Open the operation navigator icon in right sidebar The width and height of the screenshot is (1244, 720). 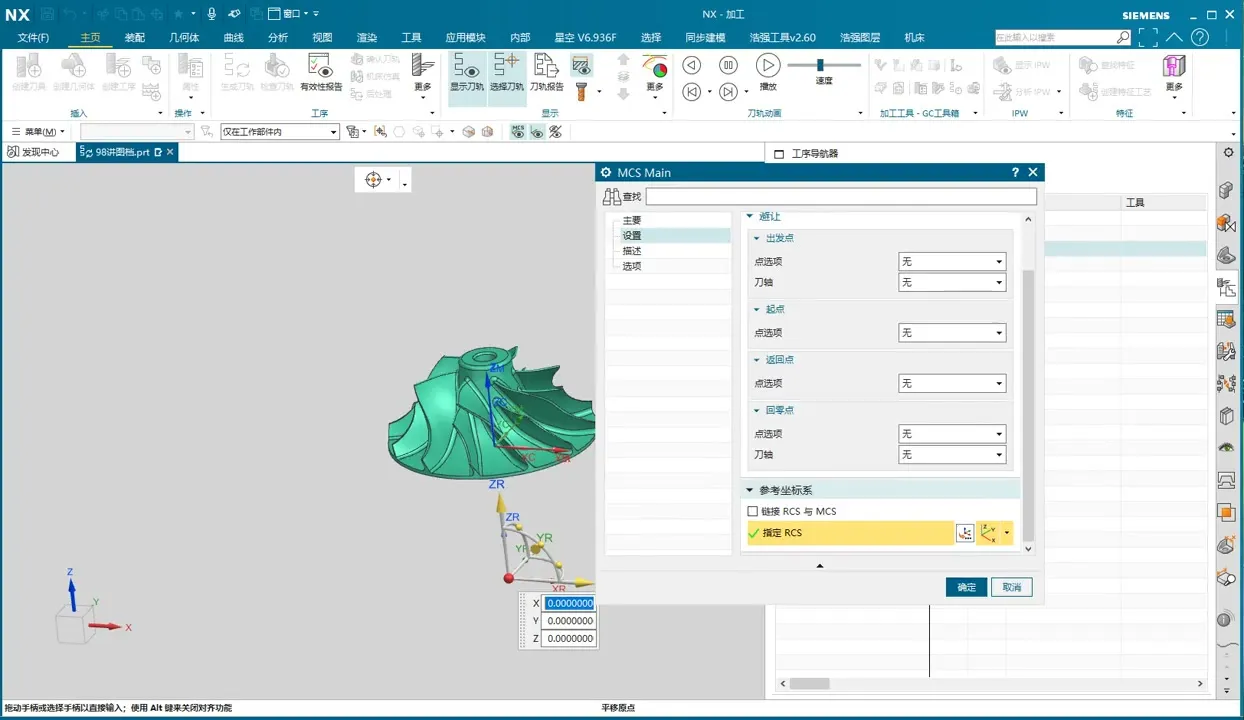(x=1226, y=288)
